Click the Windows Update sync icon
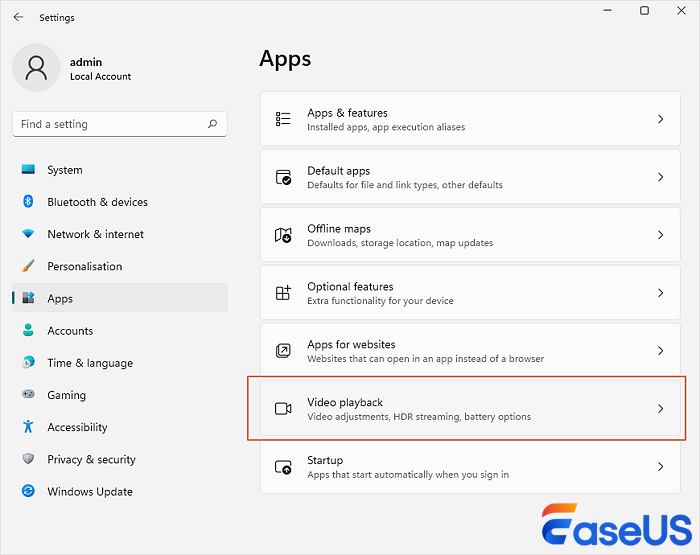 28,491
